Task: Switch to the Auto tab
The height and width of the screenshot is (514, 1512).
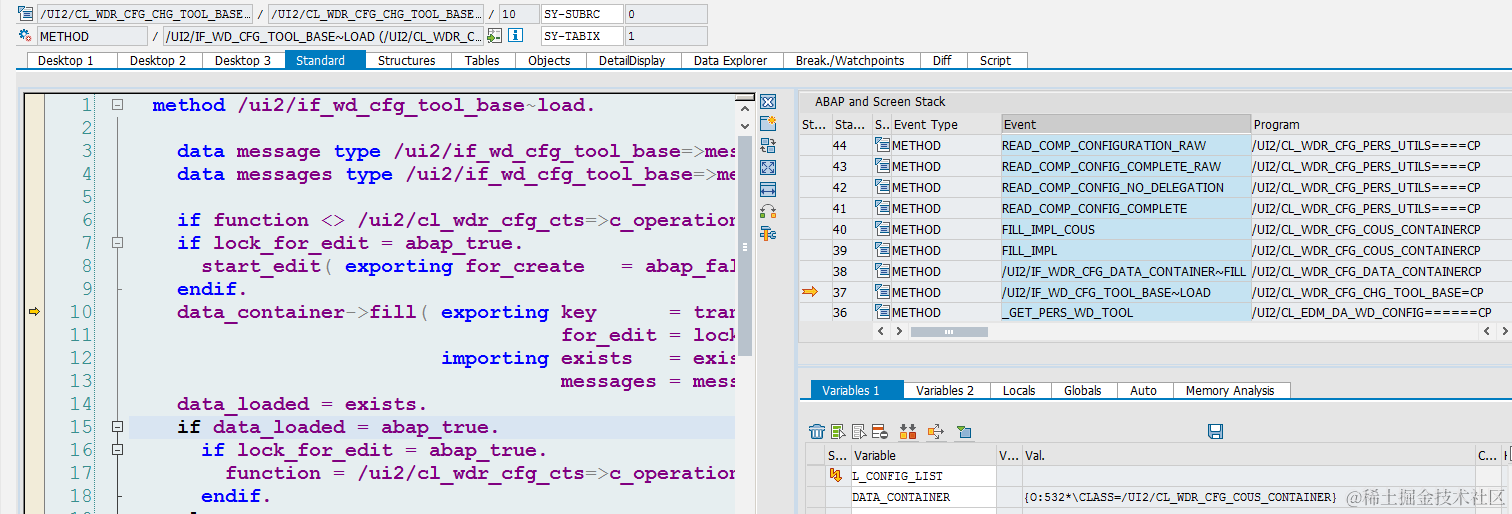Action: [x=1144, y=391]
